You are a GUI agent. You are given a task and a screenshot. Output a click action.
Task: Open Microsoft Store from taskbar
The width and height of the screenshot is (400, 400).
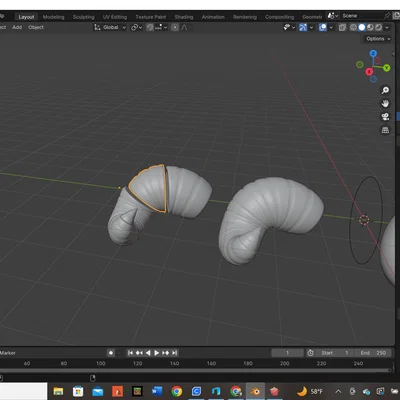[x=78, y=391]
